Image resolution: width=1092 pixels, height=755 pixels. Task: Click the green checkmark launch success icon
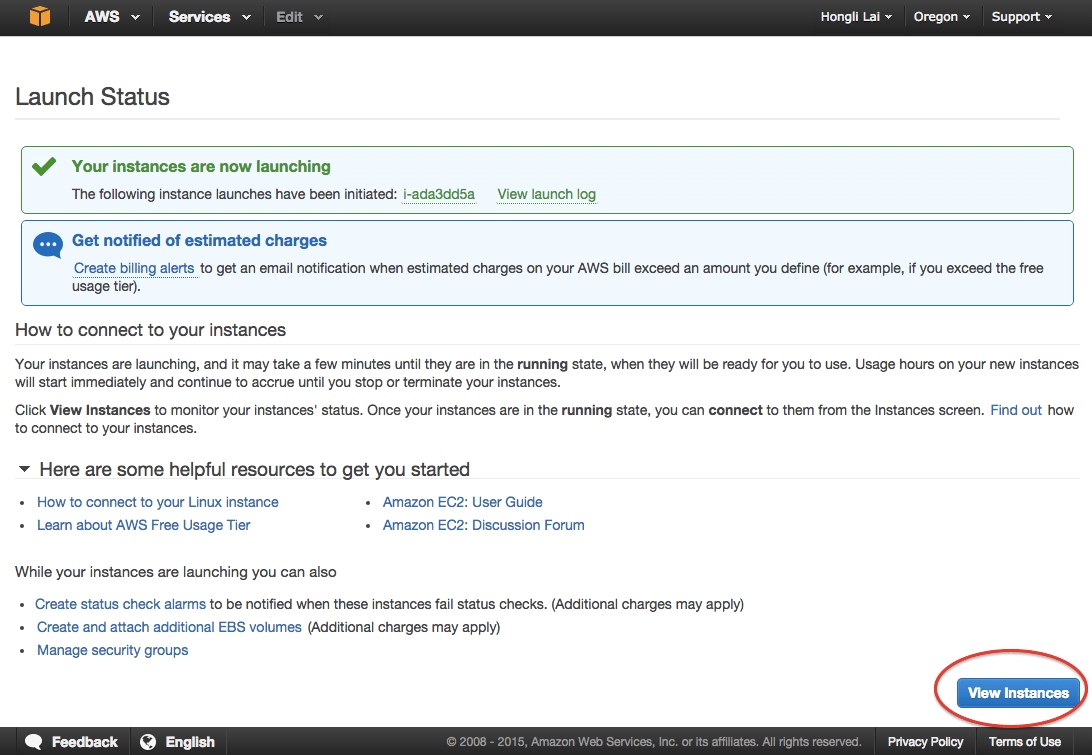[x=44, y=166]
